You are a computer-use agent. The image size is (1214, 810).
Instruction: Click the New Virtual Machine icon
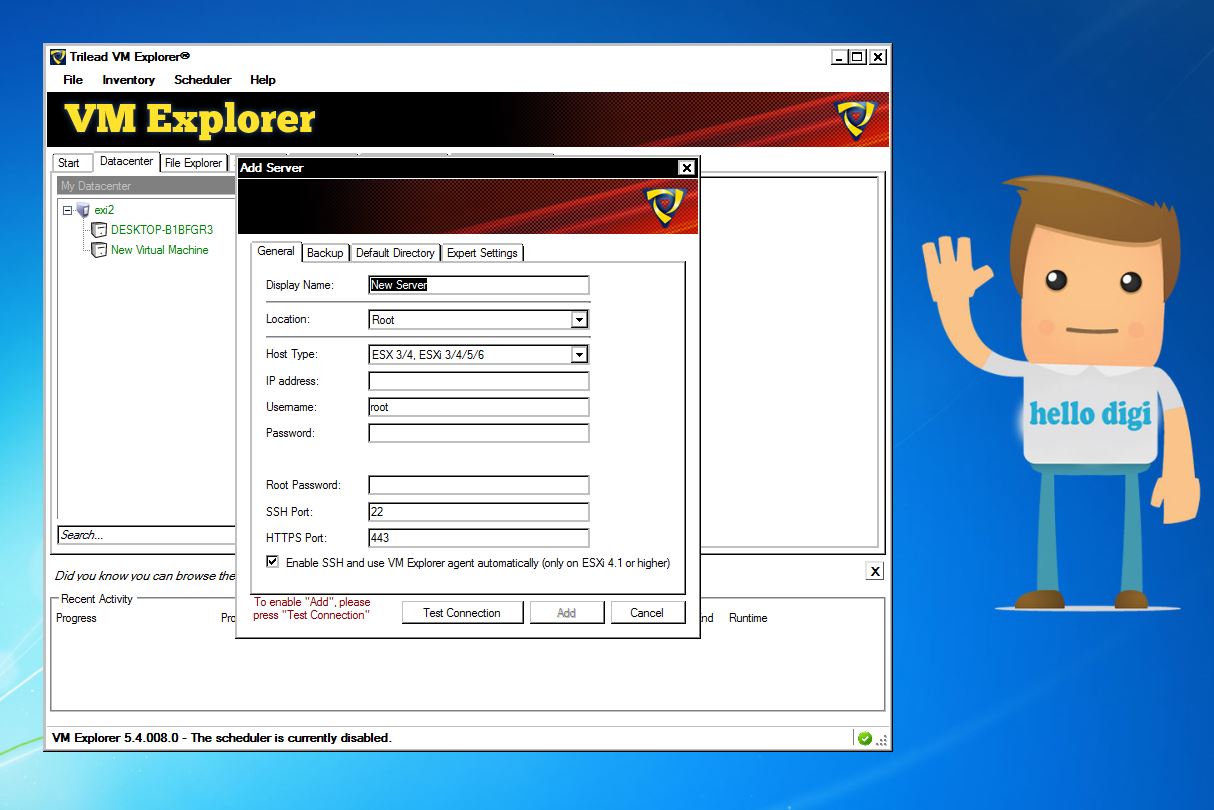tap(99, 250)
